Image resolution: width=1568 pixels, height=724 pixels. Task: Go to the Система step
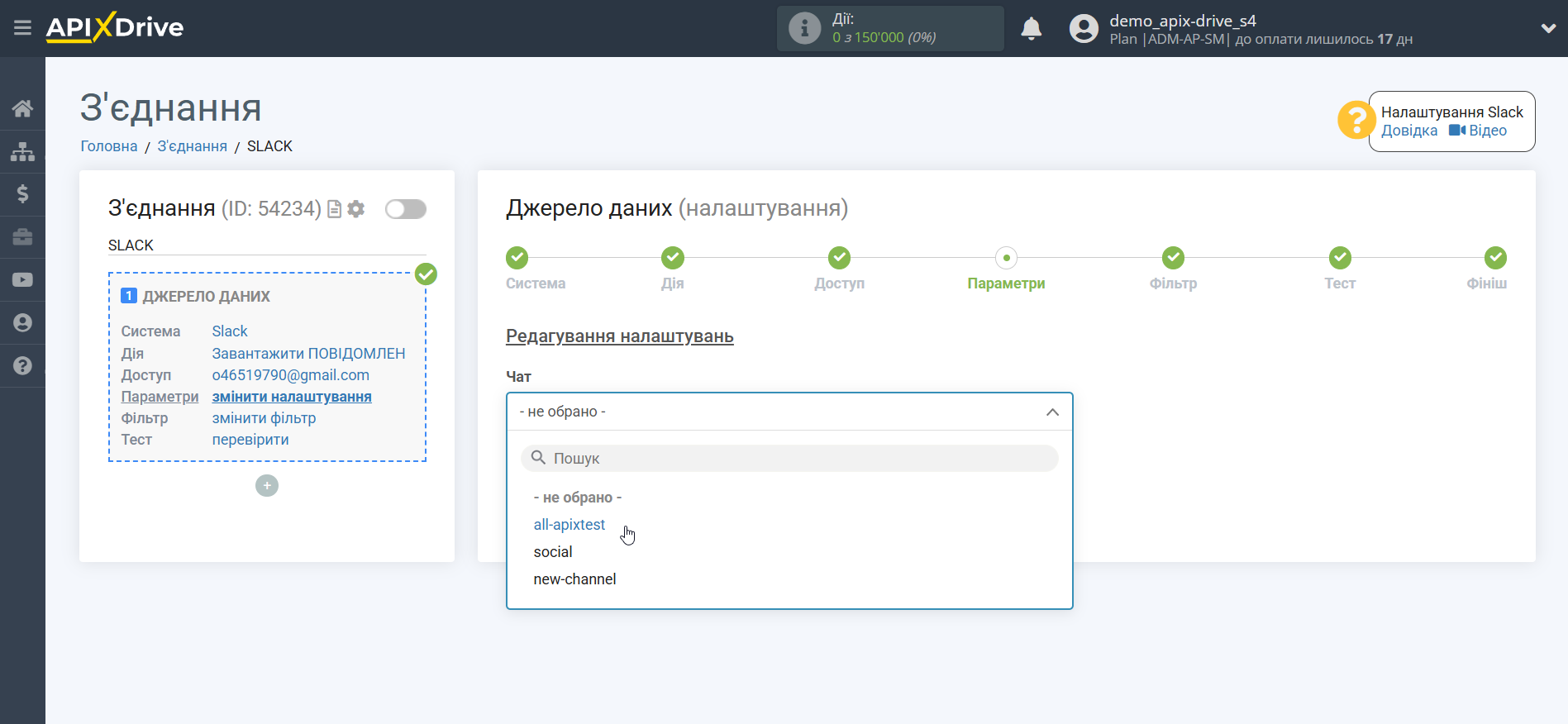517,258
